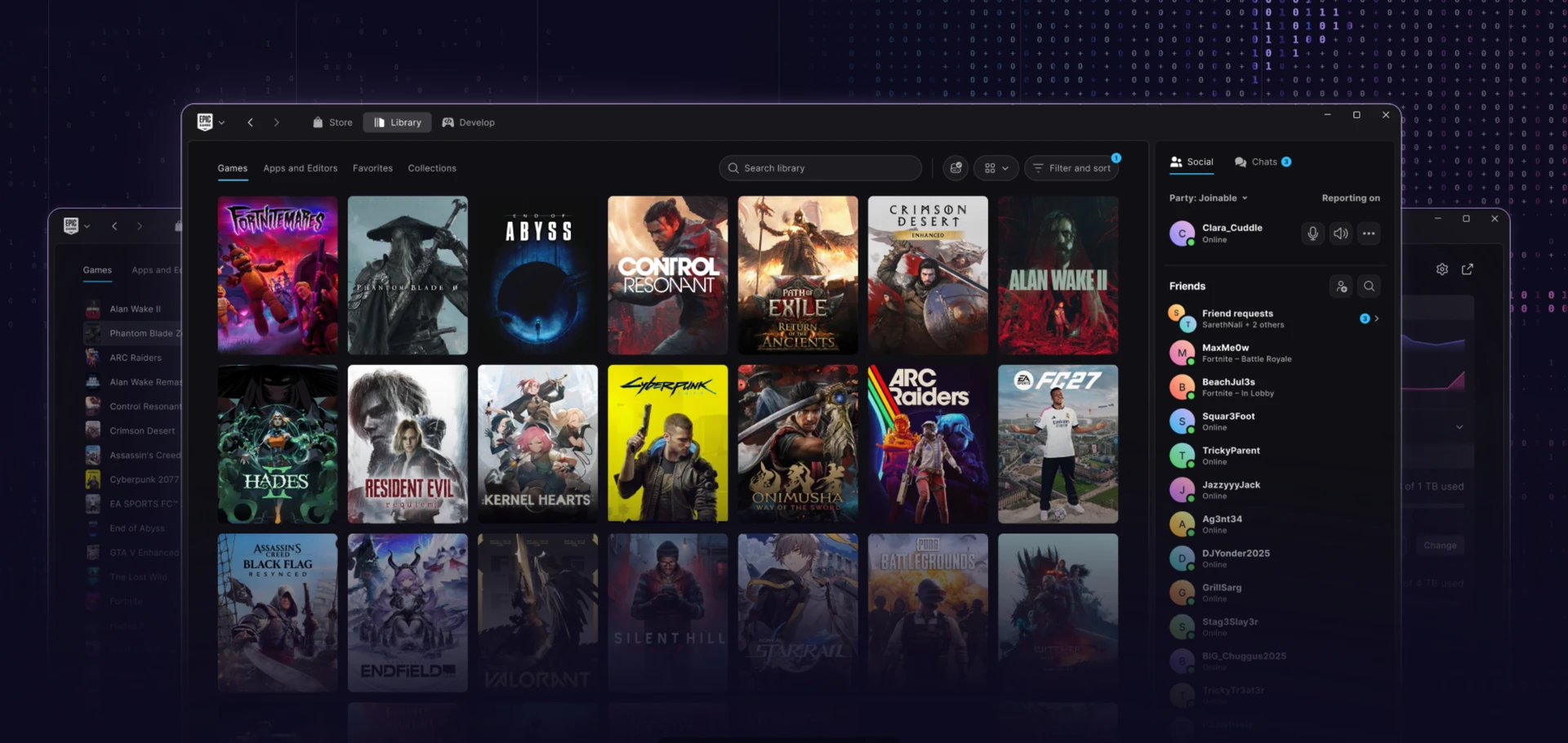Open the grid view layout dropdown
This screenshot has height=743, width=1568.
[x=996, y=168]
